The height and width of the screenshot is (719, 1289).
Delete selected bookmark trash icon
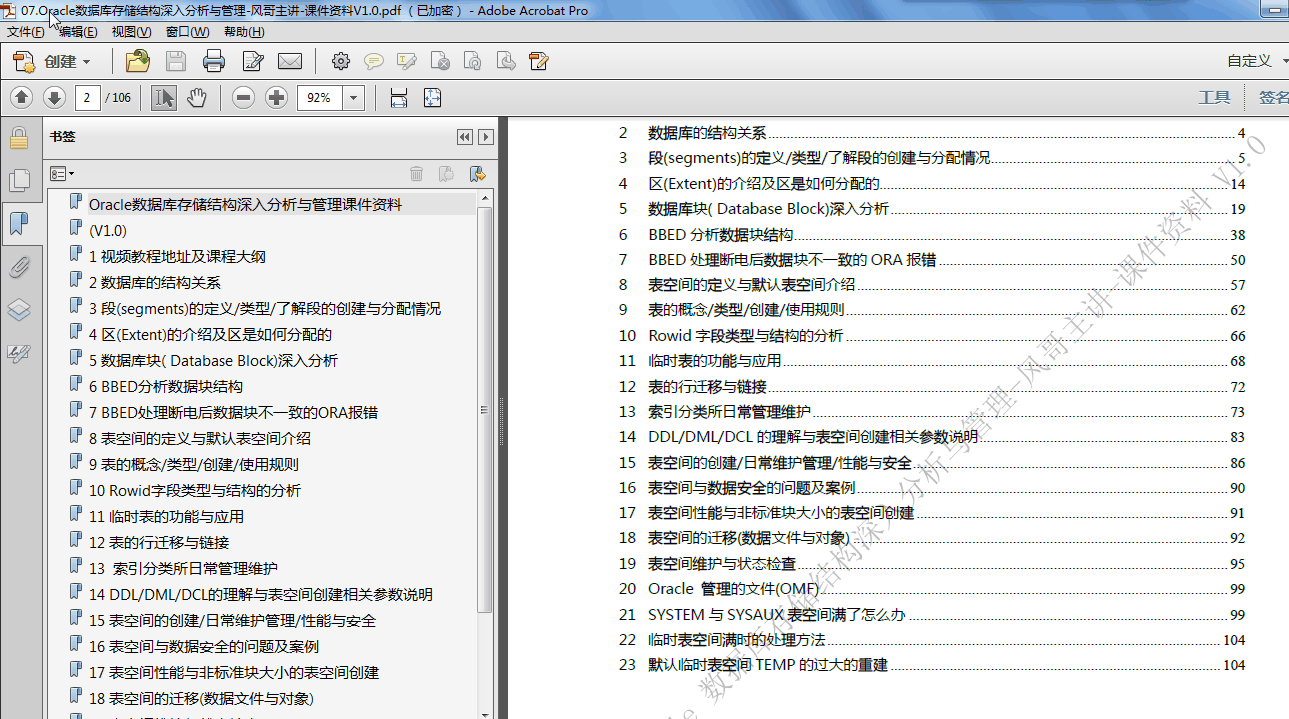point(417,174)
